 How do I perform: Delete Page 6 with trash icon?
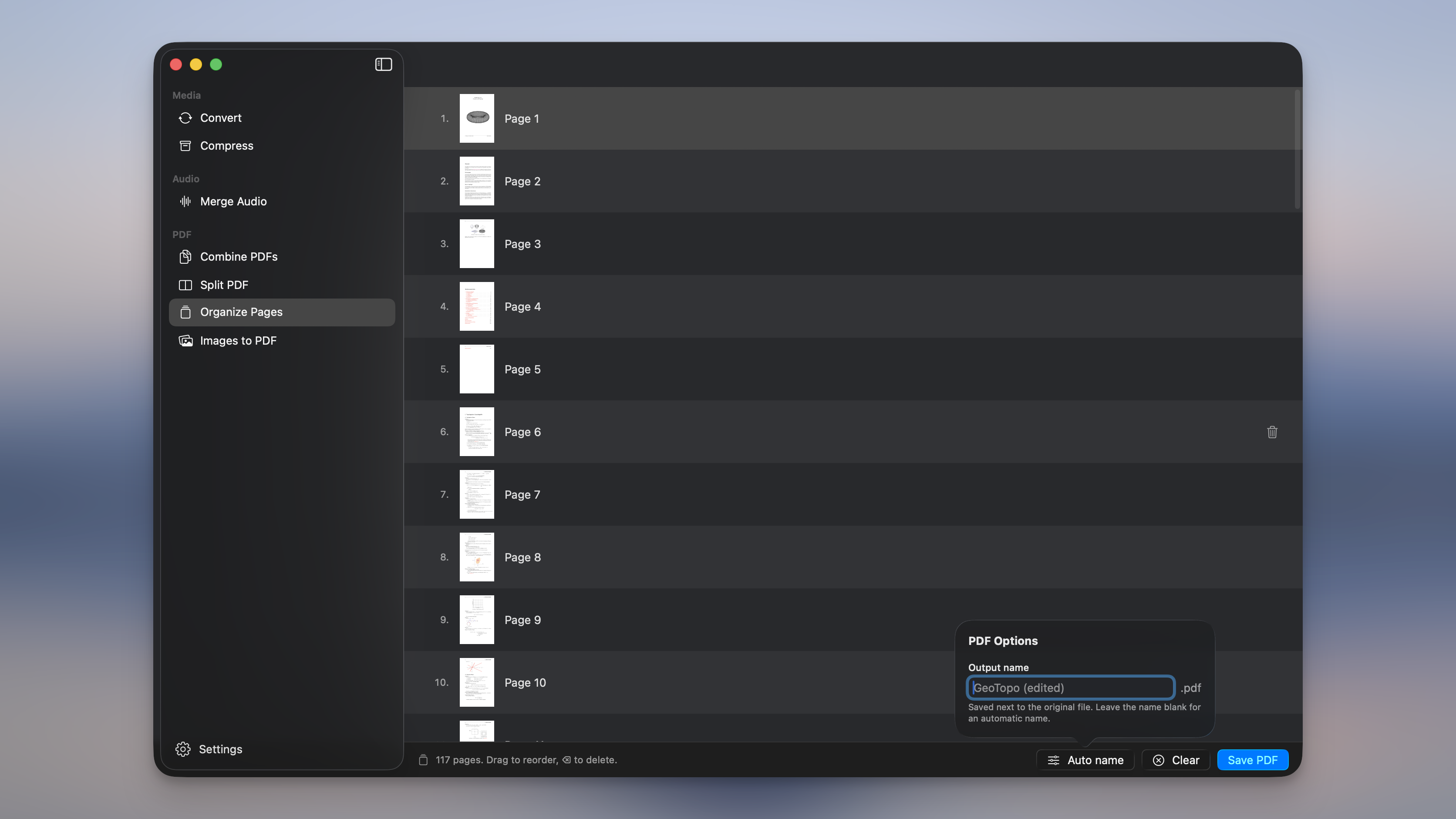(1272, 432)
